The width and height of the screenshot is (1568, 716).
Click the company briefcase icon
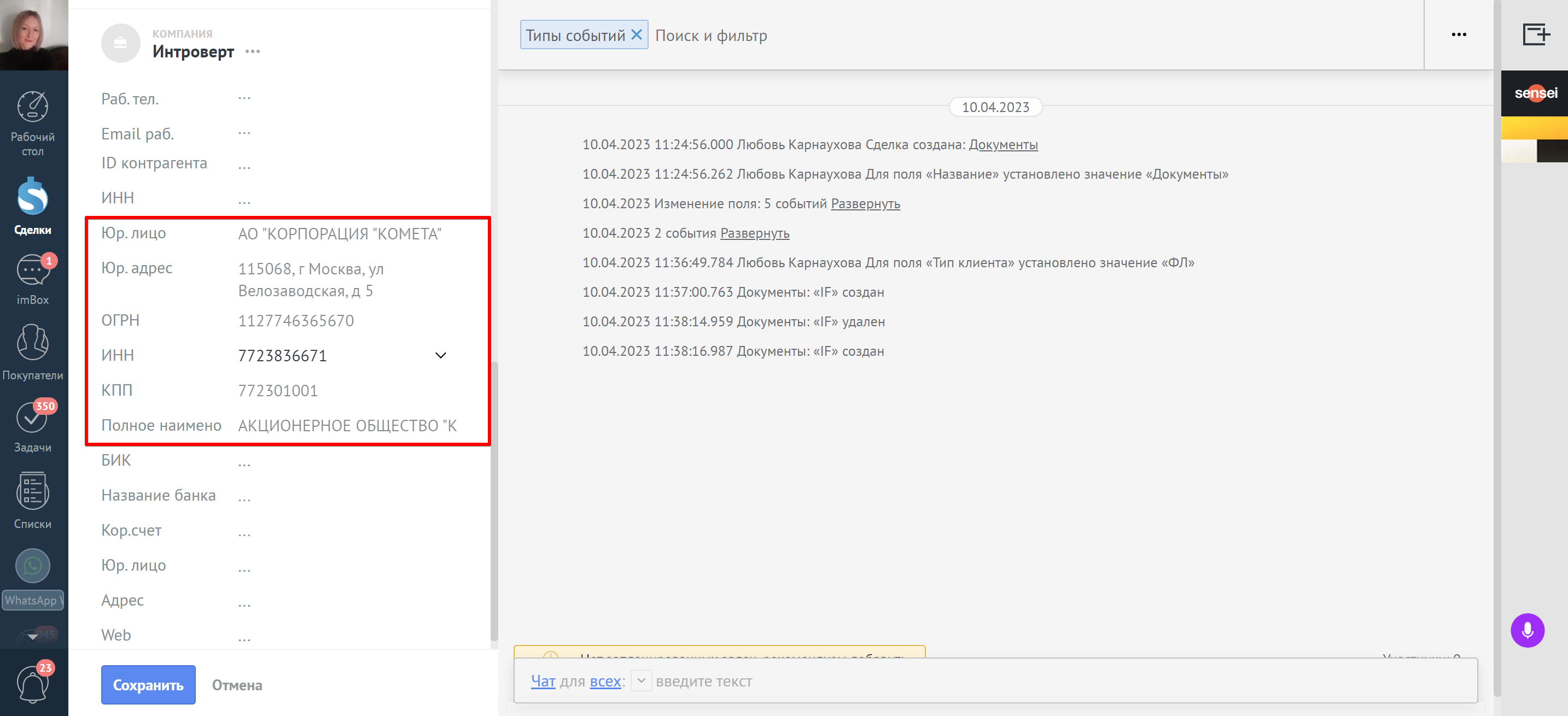click(120, 43)
